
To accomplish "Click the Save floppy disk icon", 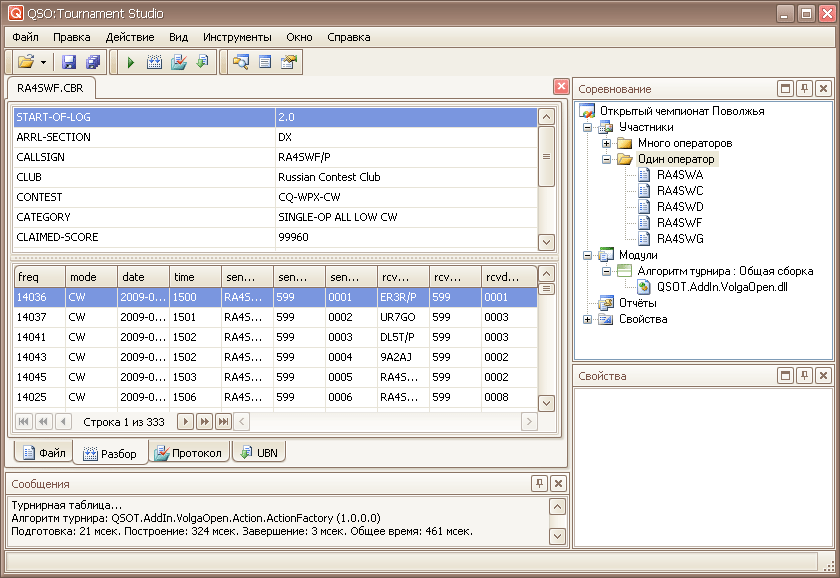I will pos(69,62).
